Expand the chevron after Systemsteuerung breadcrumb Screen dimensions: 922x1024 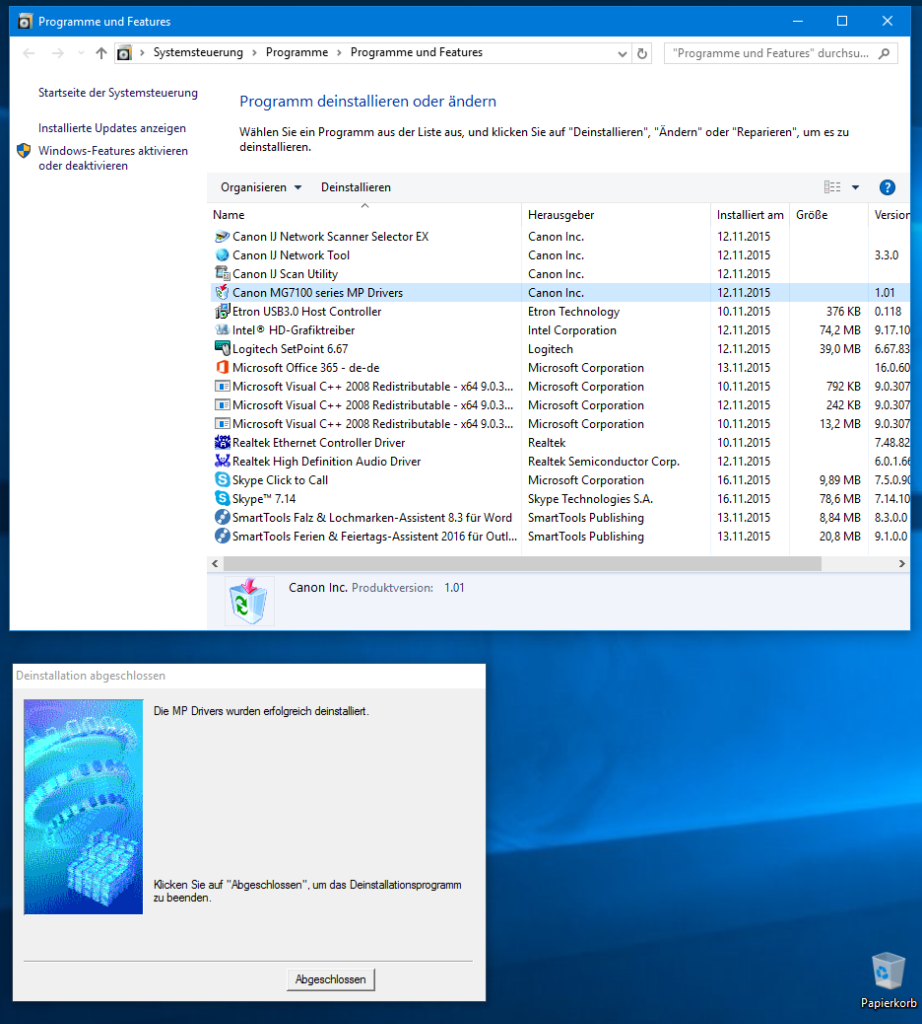(x=254, y=53)
